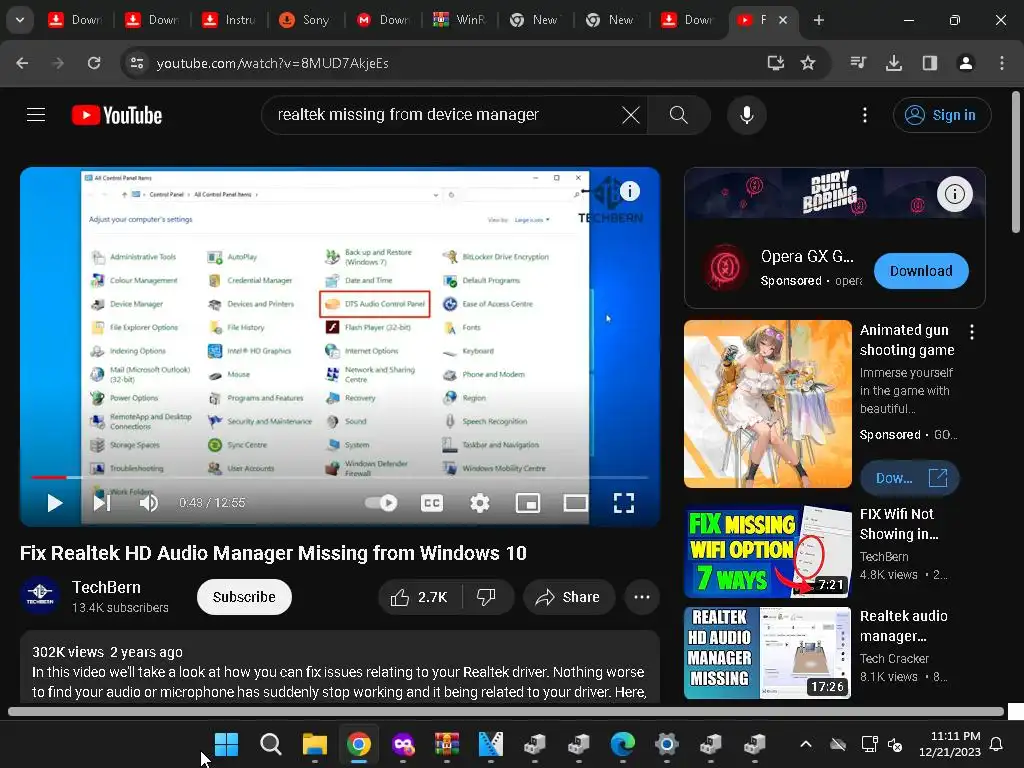Share the video
This screenshot has height=768, width=1024.
point(568,597)
